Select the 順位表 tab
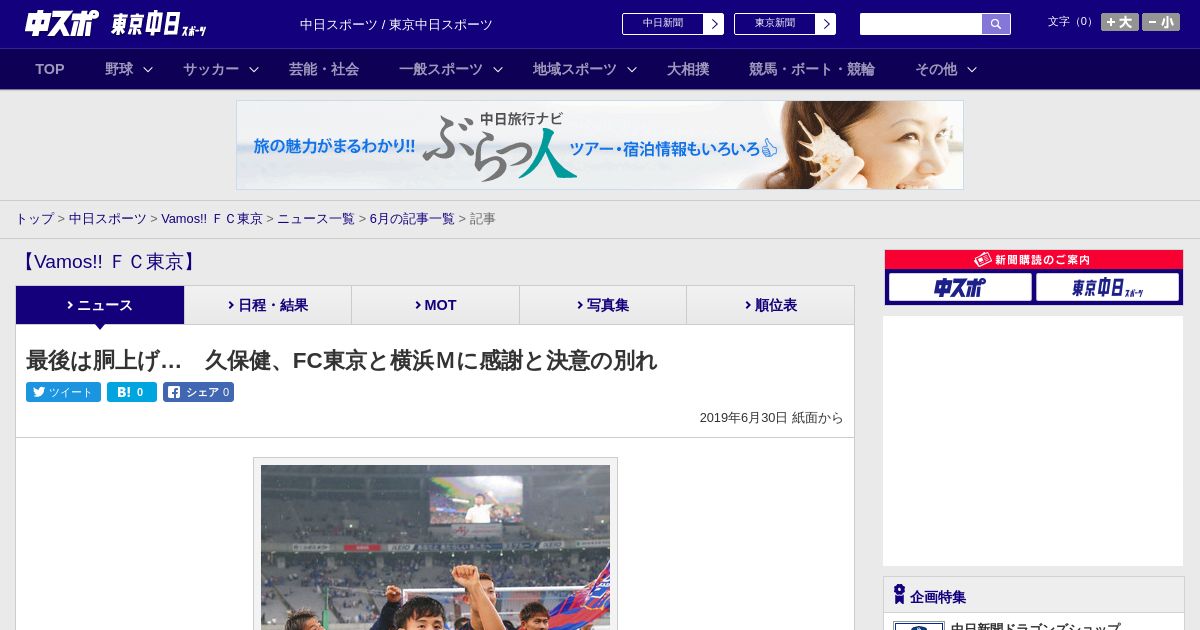The height and width of the screenshot is (630, 1200). pyautogui.click(x=771, y=305)
